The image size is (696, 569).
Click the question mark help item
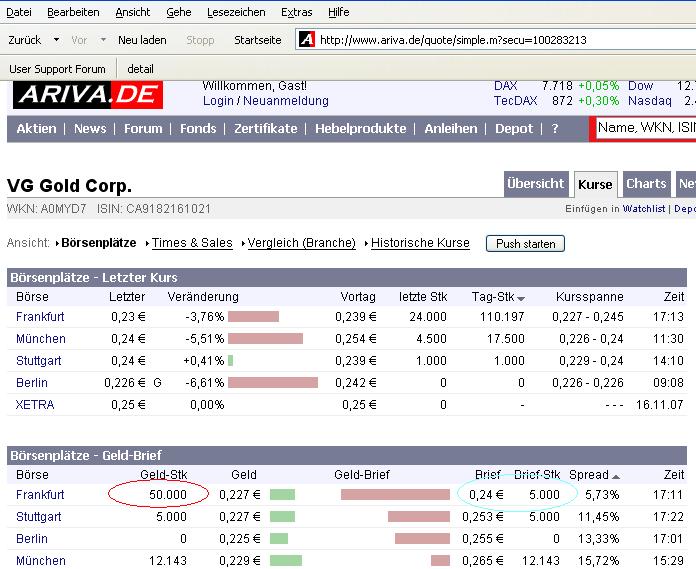click(x=554, y=129)
